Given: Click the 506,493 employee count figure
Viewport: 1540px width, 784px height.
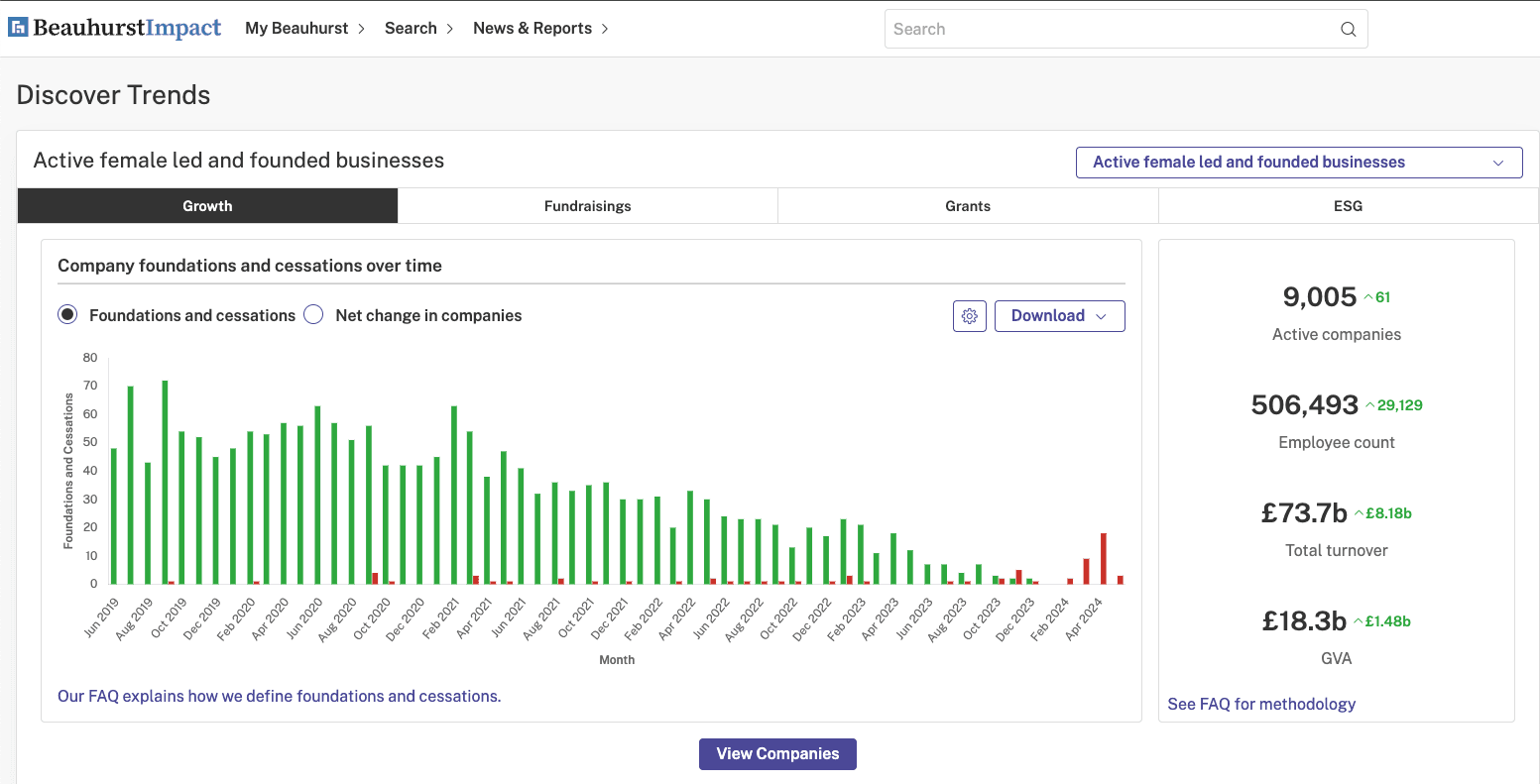Looking at the screenshot, I should (x=1304, y=404).
